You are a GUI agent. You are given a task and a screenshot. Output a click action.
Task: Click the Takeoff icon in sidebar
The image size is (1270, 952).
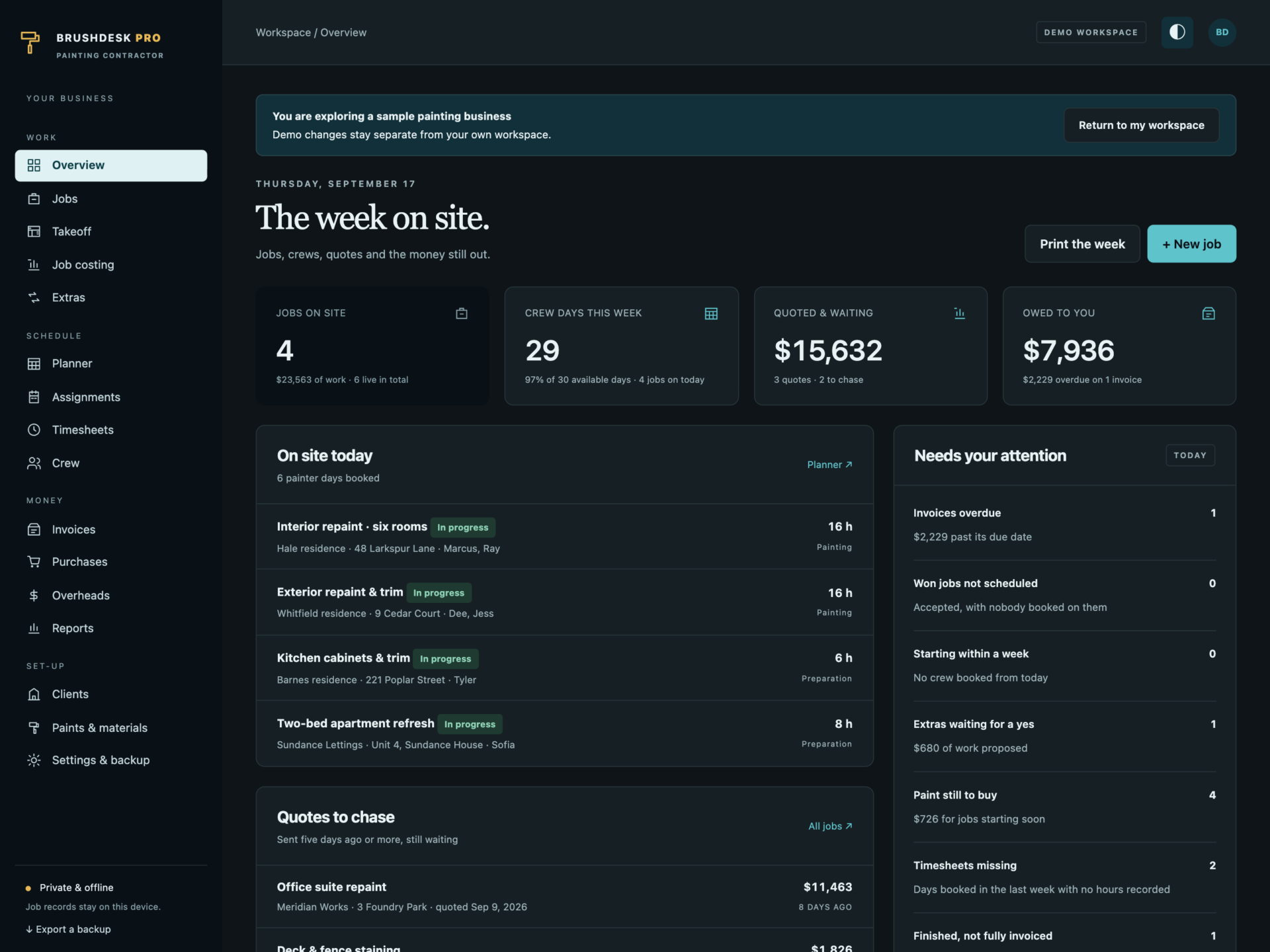(34, 231)
